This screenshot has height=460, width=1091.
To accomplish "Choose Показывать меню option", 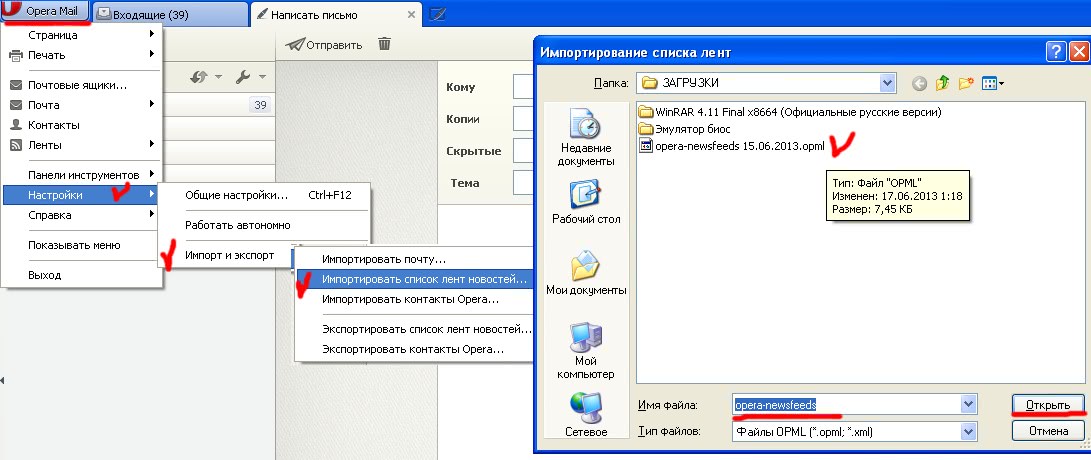I will pyautogui.click(x=82, y=245).
